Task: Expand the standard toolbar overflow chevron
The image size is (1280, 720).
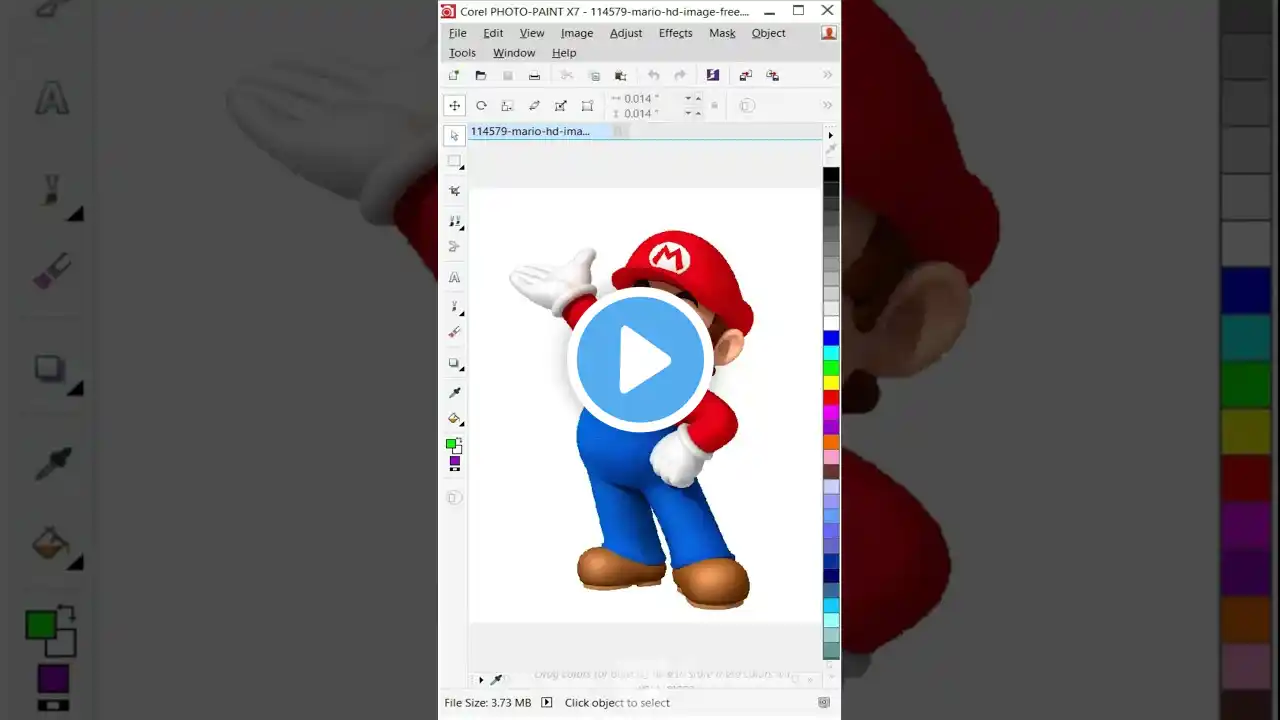Action: (x=827, y=75)
